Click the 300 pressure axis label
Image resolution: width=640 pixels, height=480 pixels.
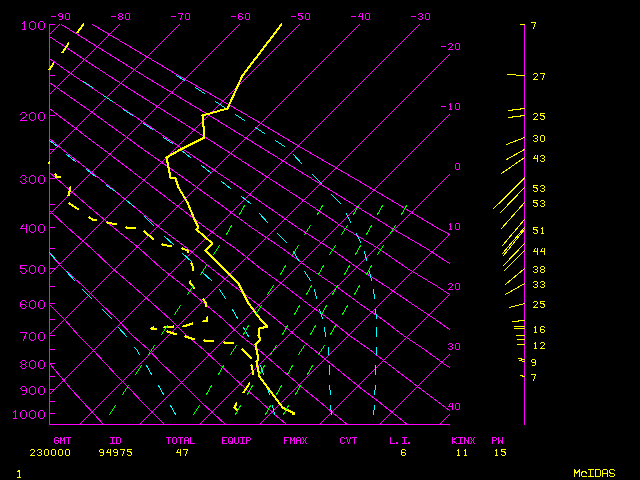[x=33, y=179]
